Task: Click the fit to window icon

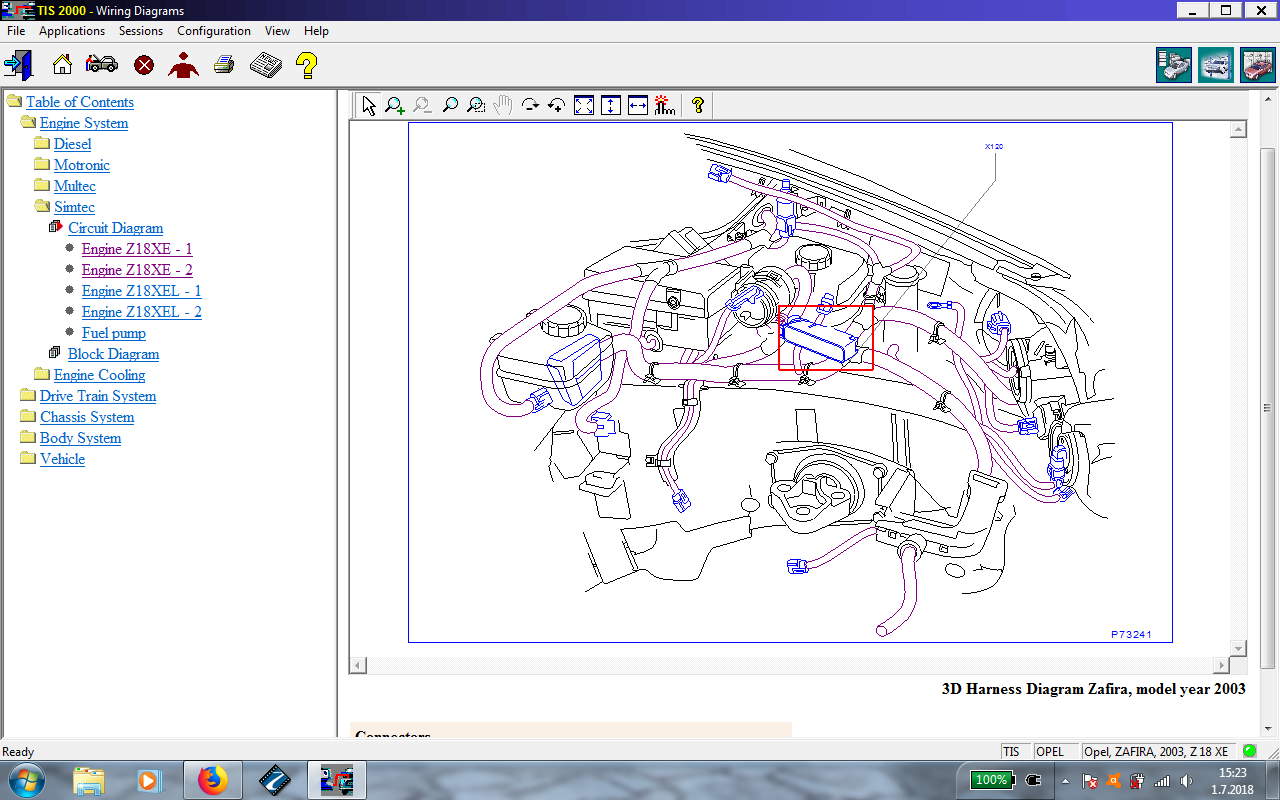Action: [584, 105]
